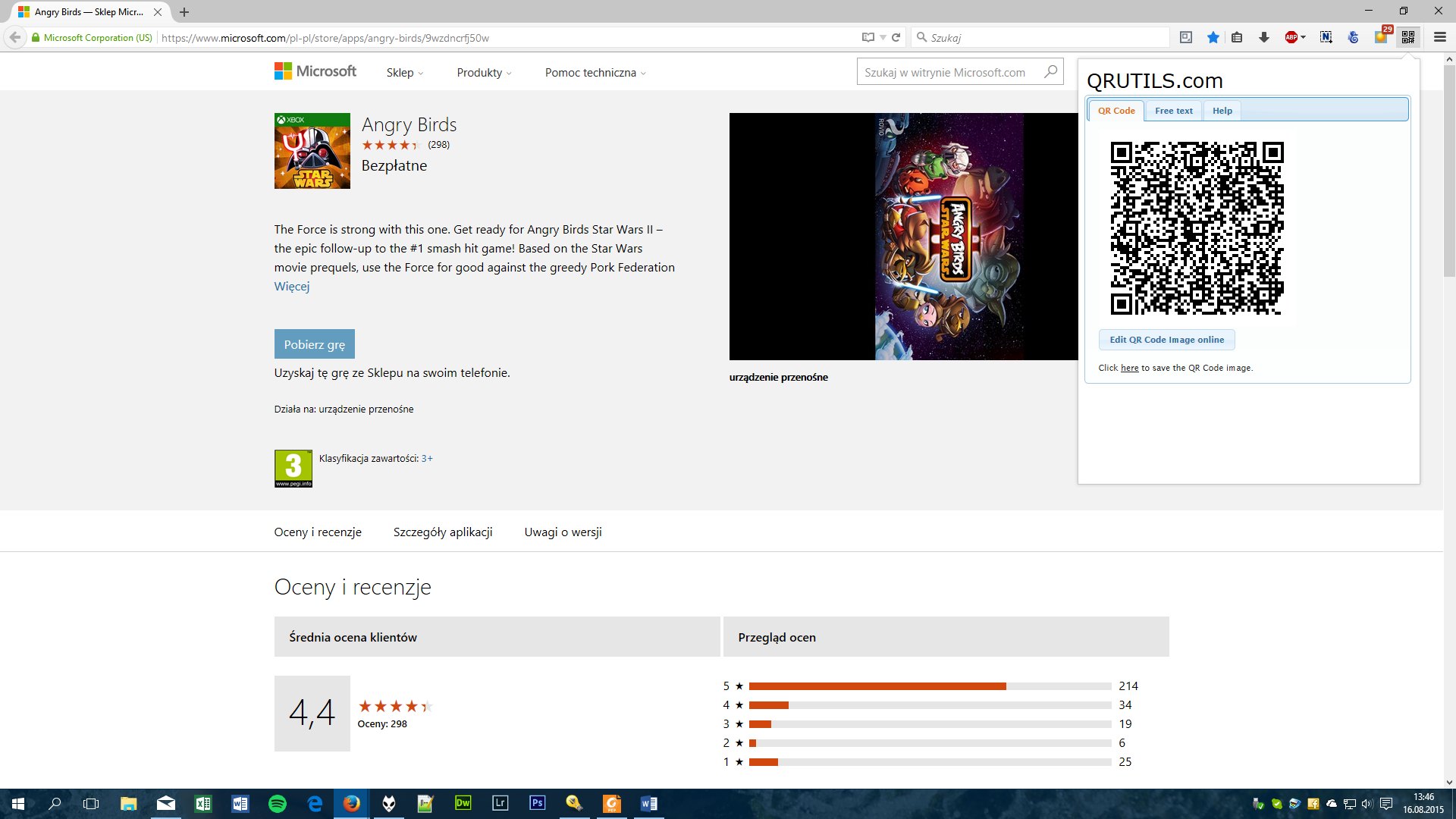The image size is (1456, 819).
Task: Open the Uwagi o wersji tab
Action: [563, 532]
